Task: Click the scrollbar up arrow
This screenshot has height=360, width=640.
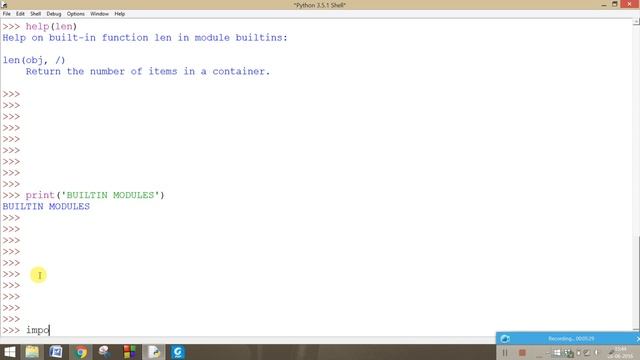Action: [636, 21]
